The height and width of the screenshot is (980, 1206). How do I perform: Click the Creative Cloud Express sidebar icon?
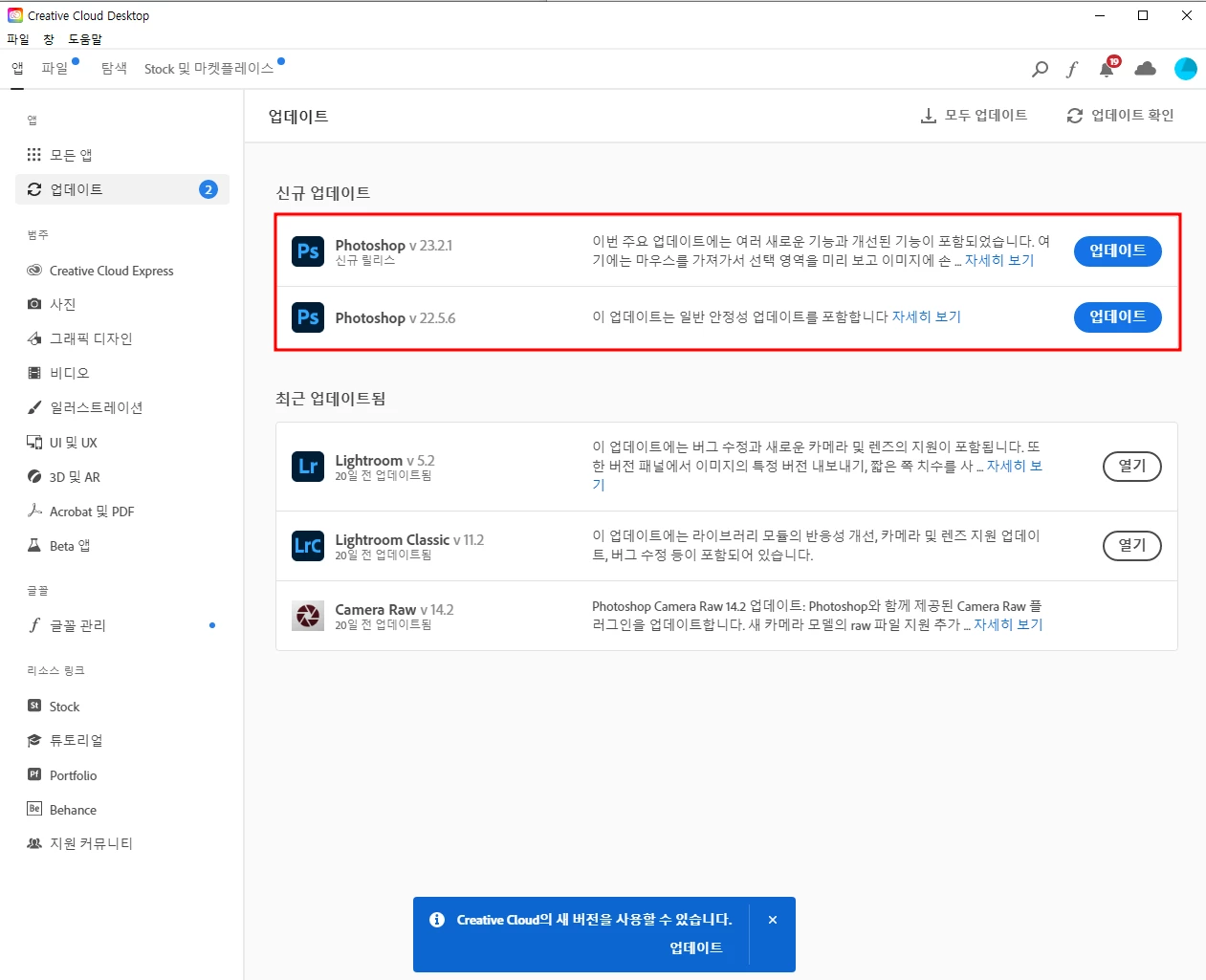tap(34, 271)
